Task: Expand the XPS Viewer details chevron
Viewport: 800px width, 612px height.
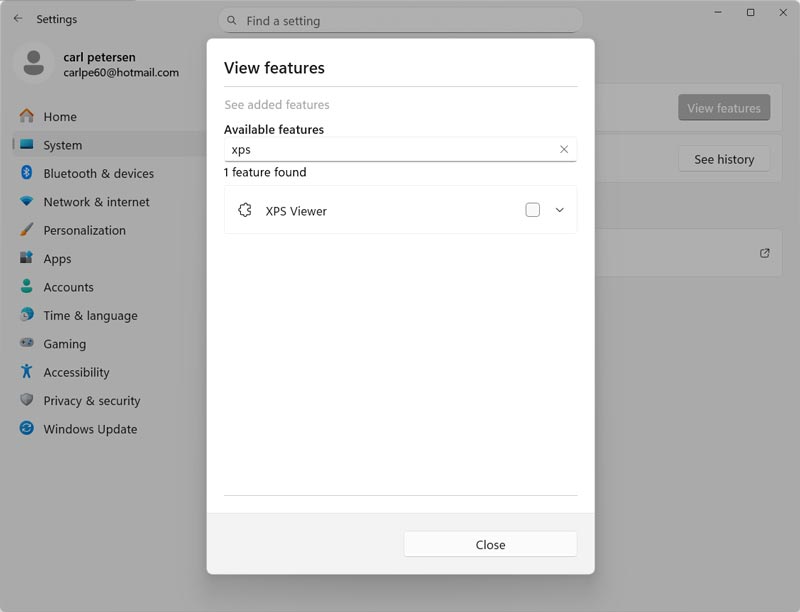Action: (560, 210)
